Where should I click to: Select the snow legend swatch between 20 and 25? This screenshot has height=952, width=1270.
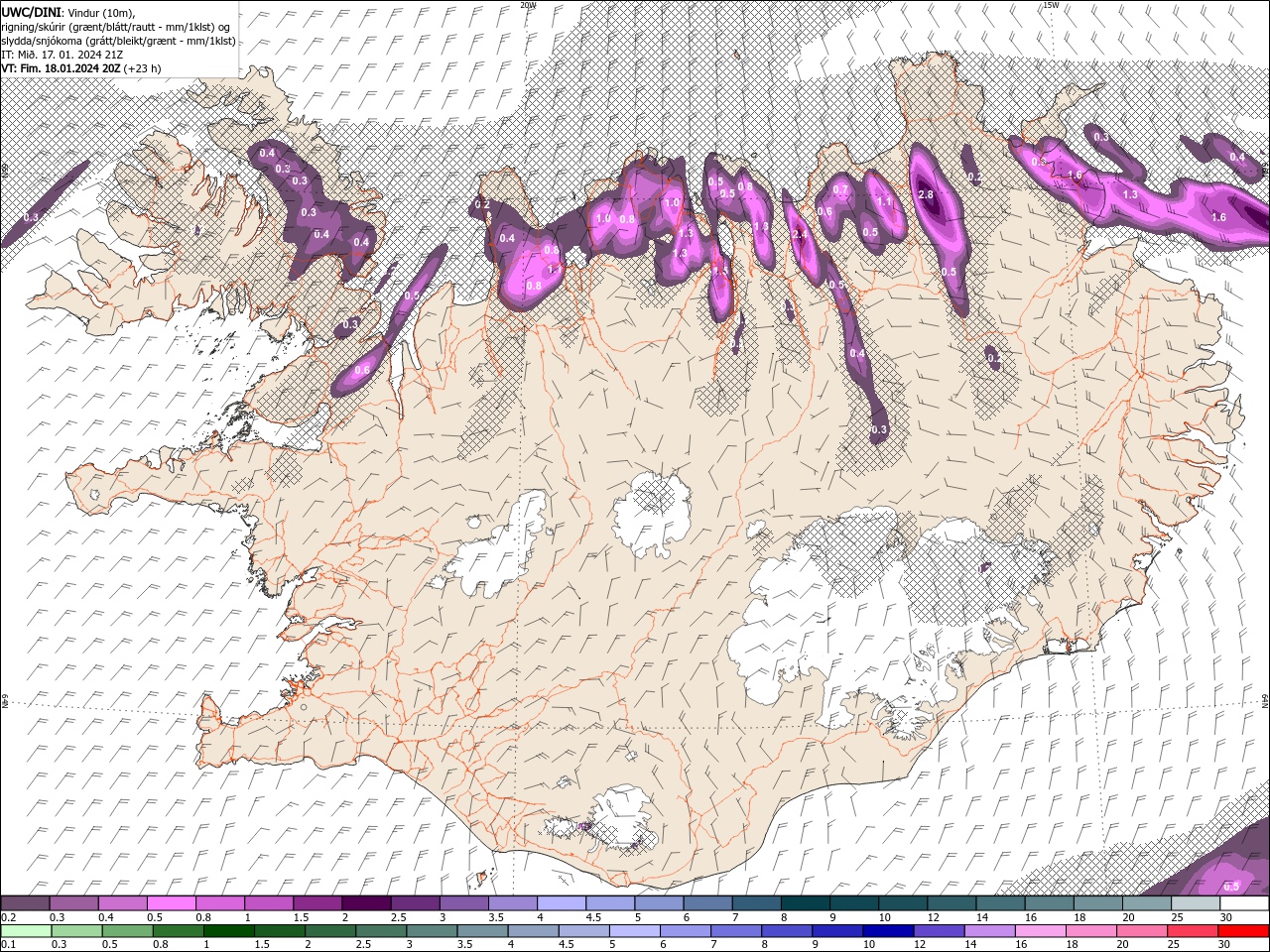point(1147,903)
